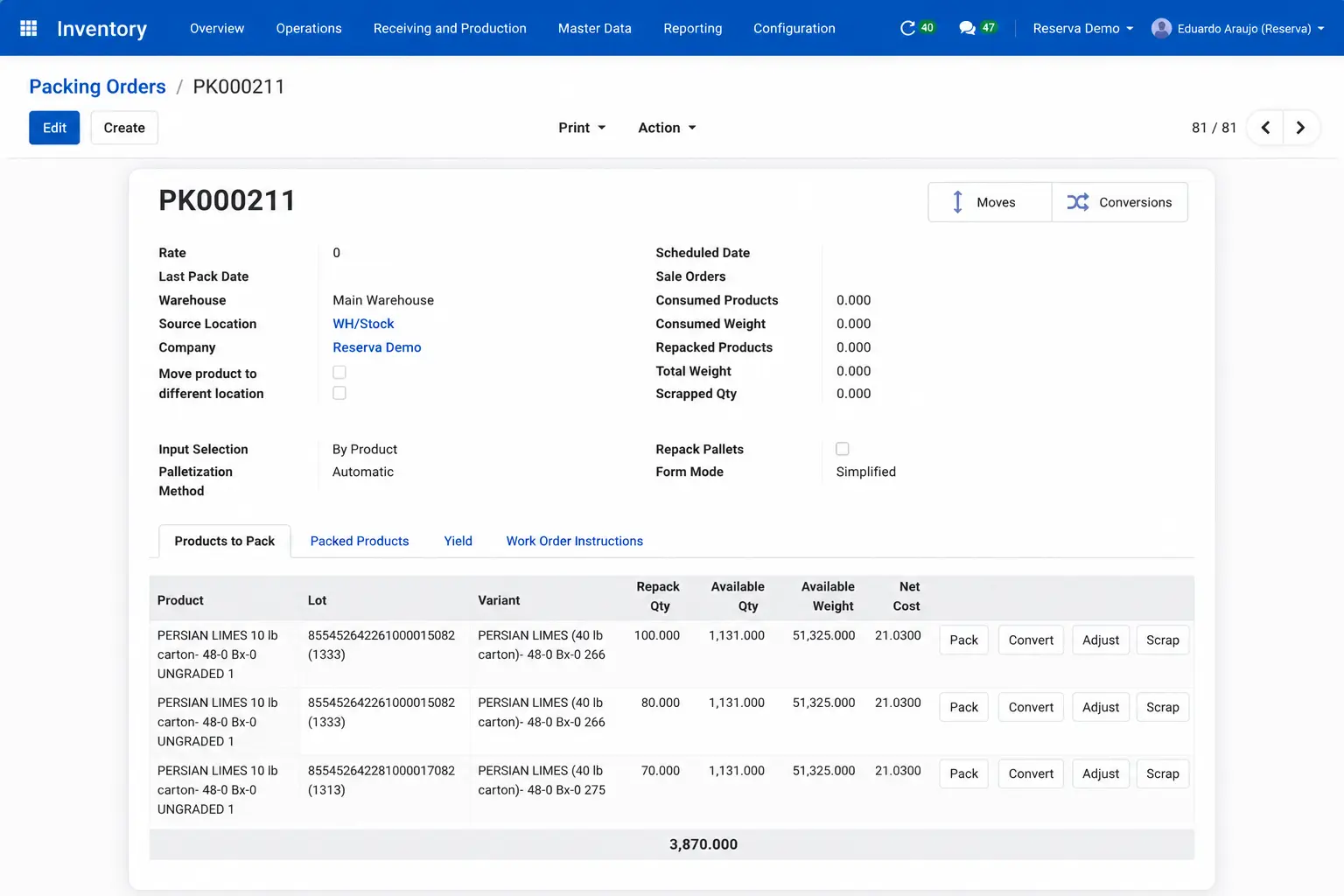The height and width of the screenshot is (896, 1344).
Task: Click Convert for the 80.000 repack row
Action: [x=1031, y=707]
